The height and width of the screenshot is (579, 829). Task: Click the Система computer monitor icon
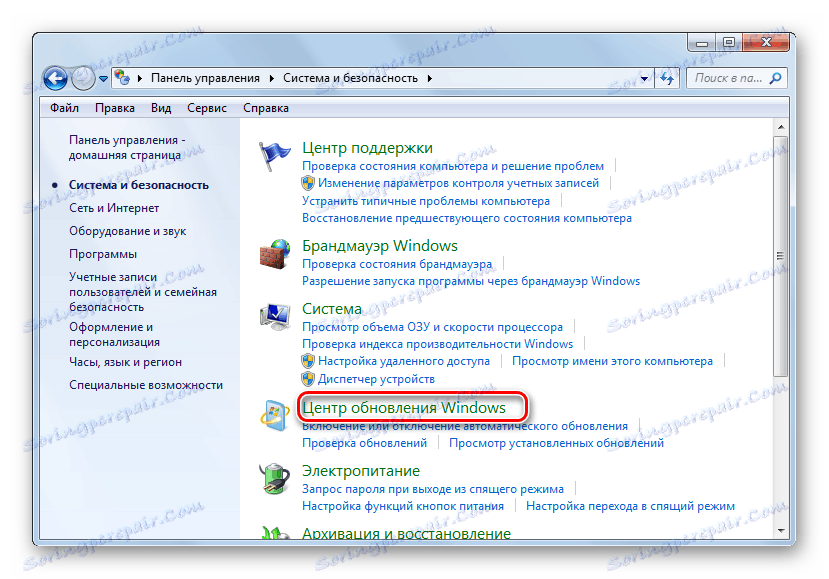(274, 316)
